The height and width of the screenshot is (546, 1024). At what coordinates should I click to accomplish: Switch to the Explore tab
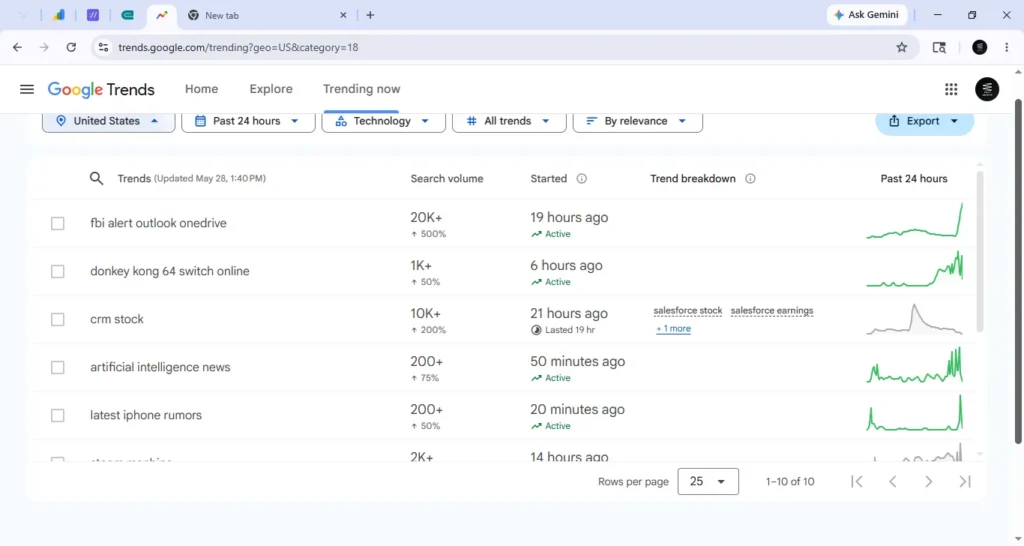(271, 89)
